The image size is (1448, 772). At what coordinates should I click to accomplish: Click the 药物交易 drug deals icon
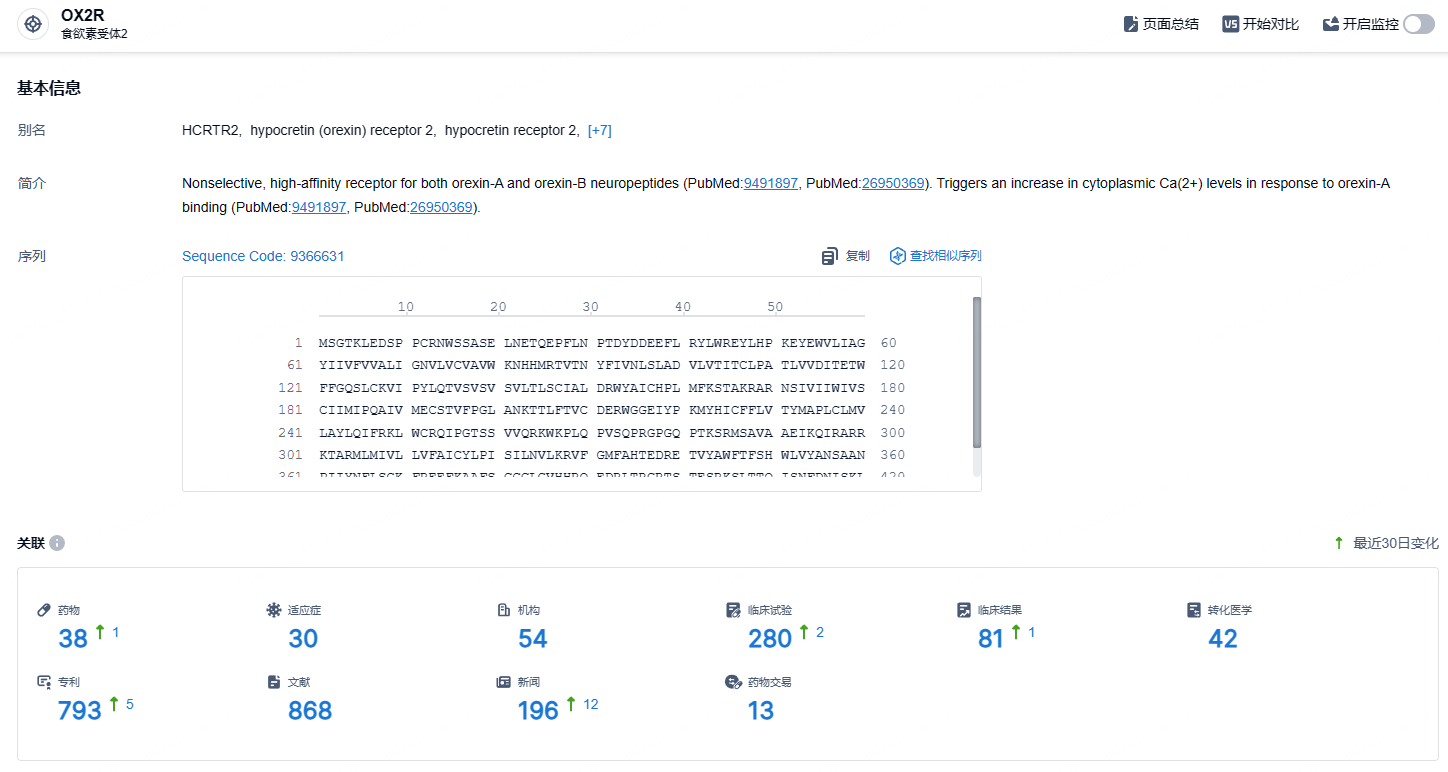[733, 682]
